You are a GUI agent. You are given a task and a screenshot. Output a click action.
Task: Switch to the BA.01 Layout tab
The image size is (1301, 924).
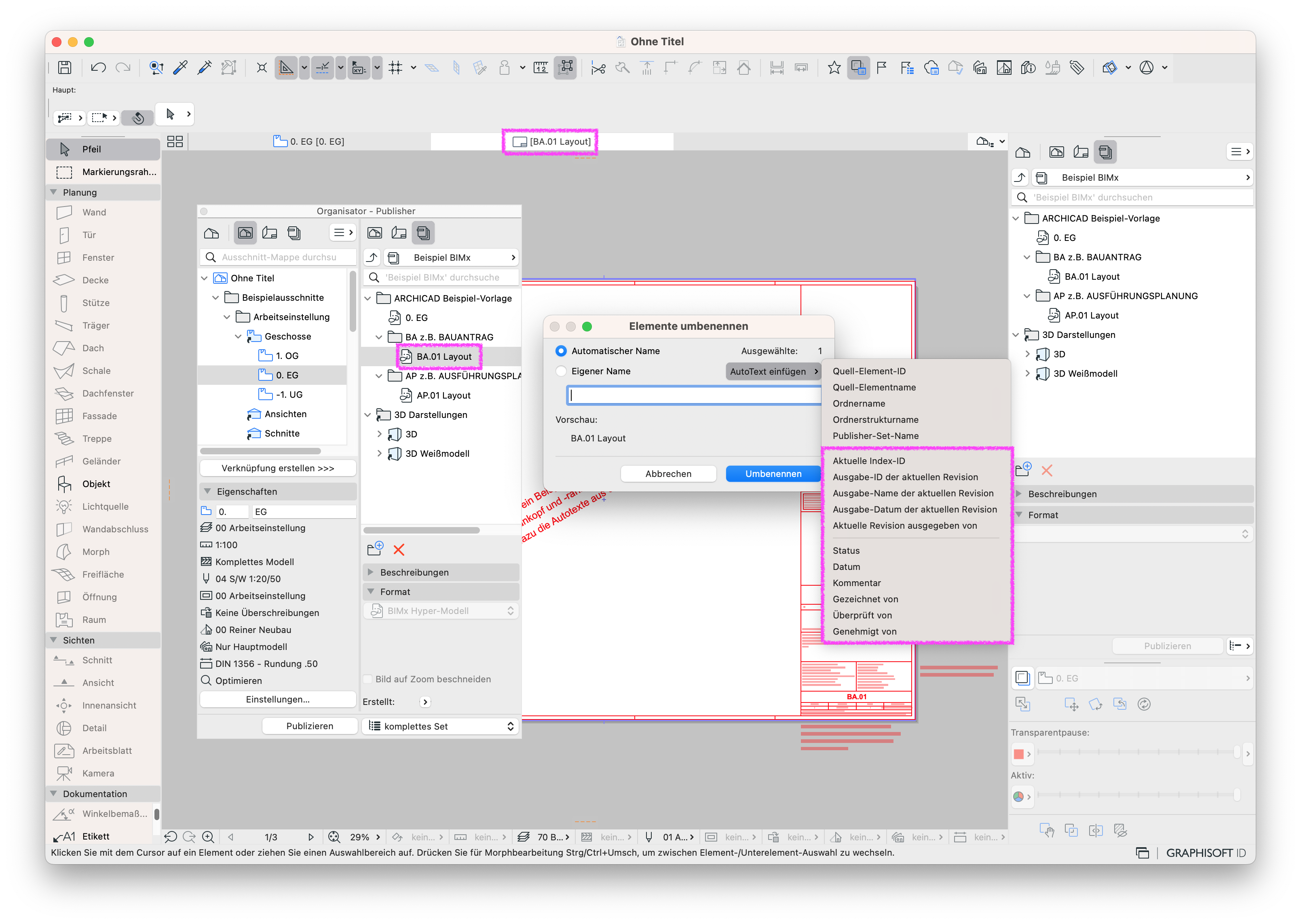coord(551,142)
